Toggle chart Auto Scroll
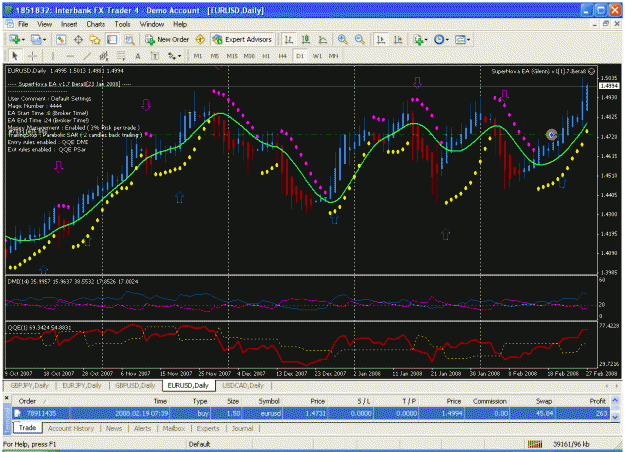Screen dimensions: 625x452 click(381, 39)
